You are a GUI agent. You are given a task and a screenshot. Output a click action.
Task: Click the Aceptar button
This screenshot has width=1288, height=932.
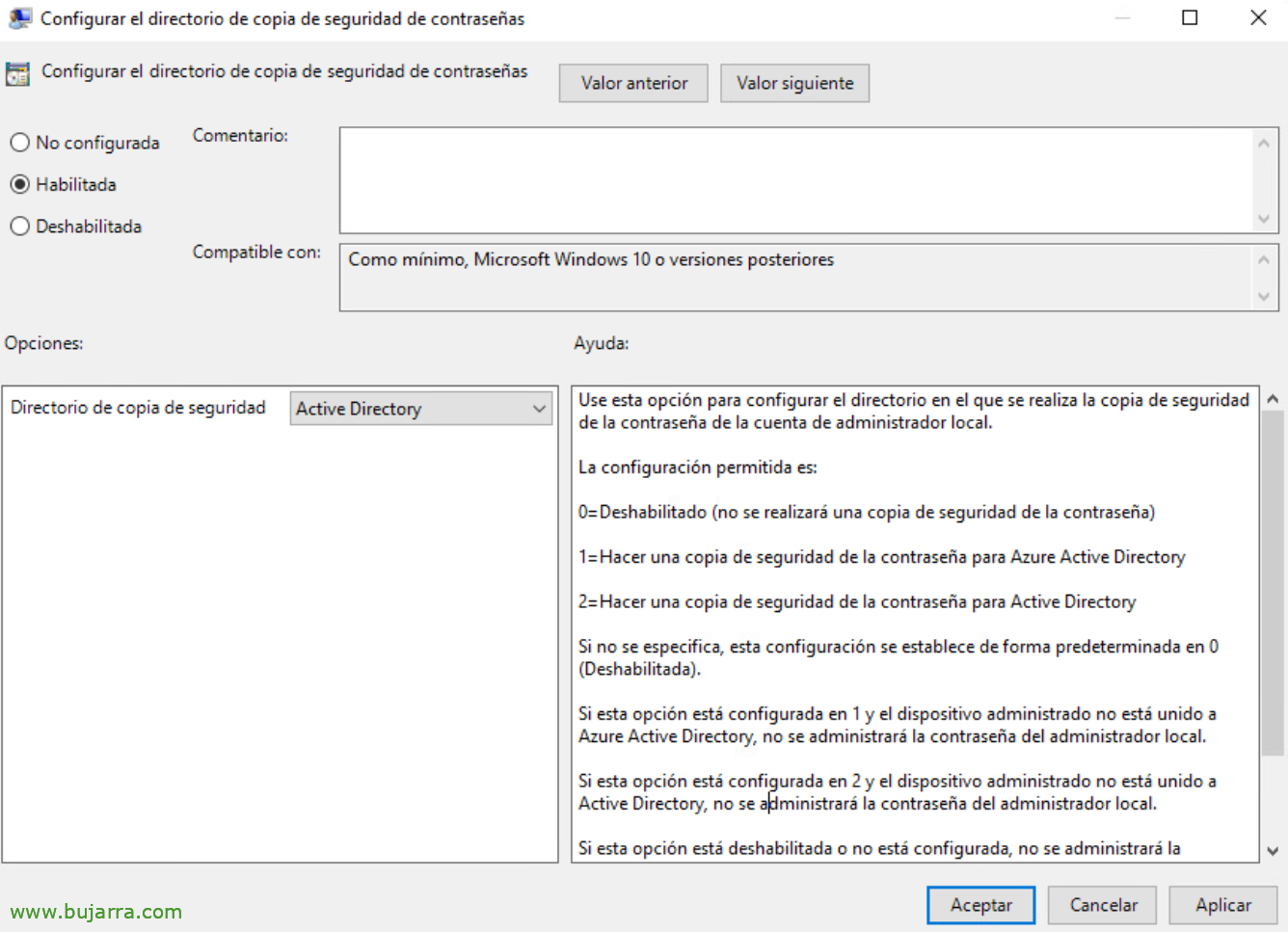[981, 905]
